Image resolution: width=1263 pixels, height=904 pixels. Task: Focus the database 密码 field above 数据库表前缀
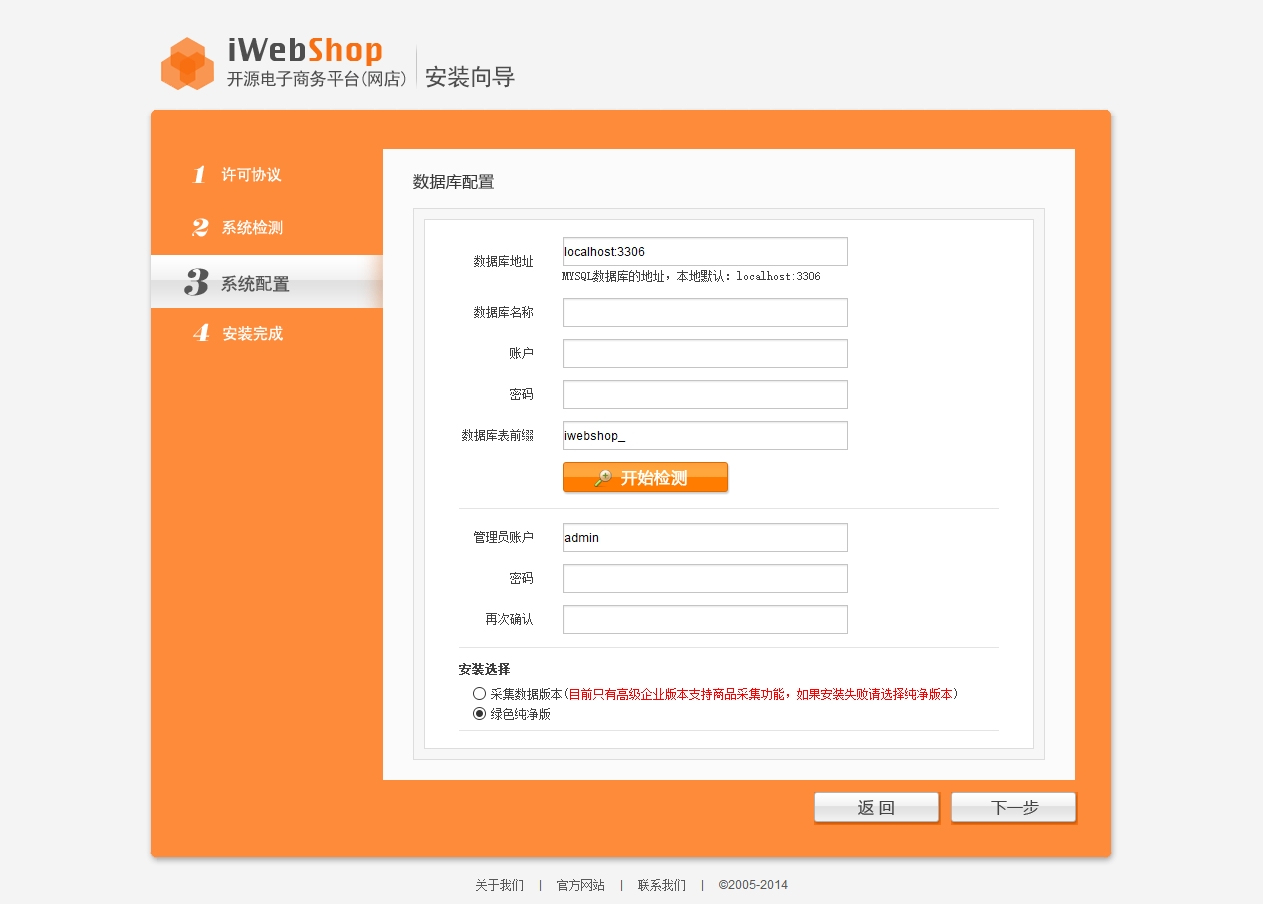click(x=705, y=394)
